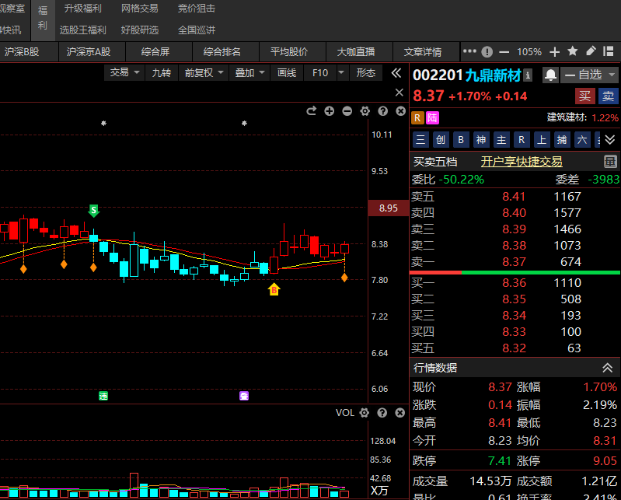Screen dimensions: 621x500
Task: Close main chart indicator with circled X
Action: (x=401, y=111)
